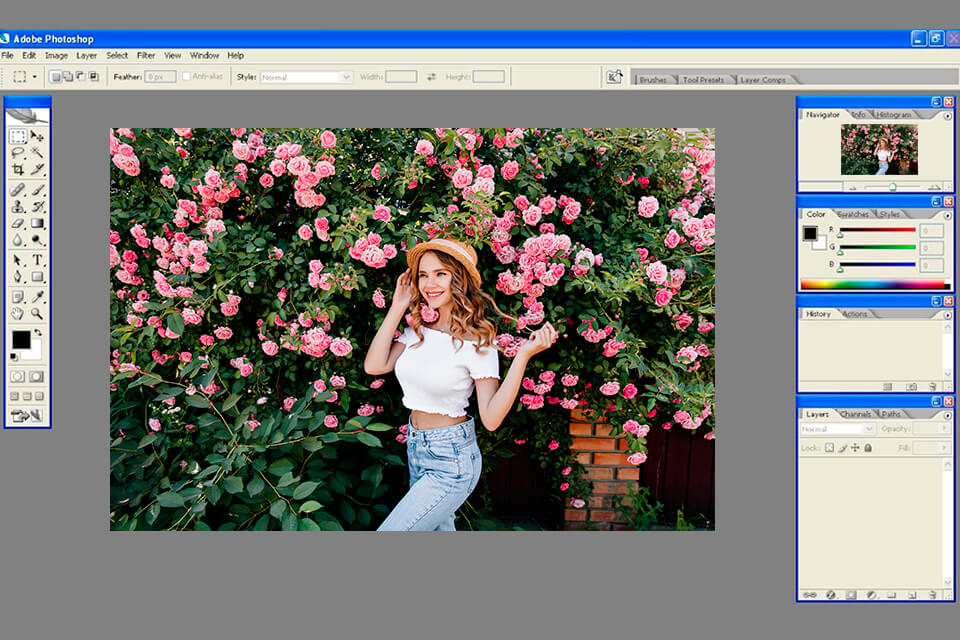
Task: Click the foreground color swatch in toolbox
Action: [x=20, y=340]
